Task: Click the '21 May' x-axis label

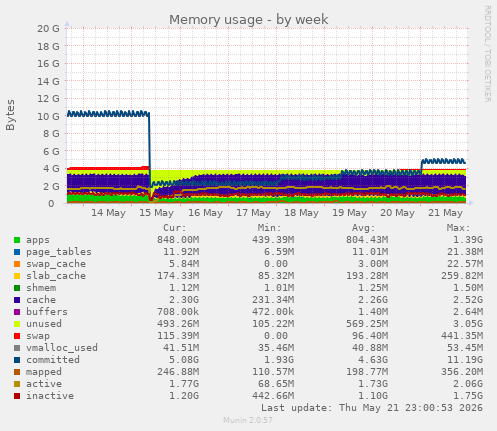Action: [445, 213]
